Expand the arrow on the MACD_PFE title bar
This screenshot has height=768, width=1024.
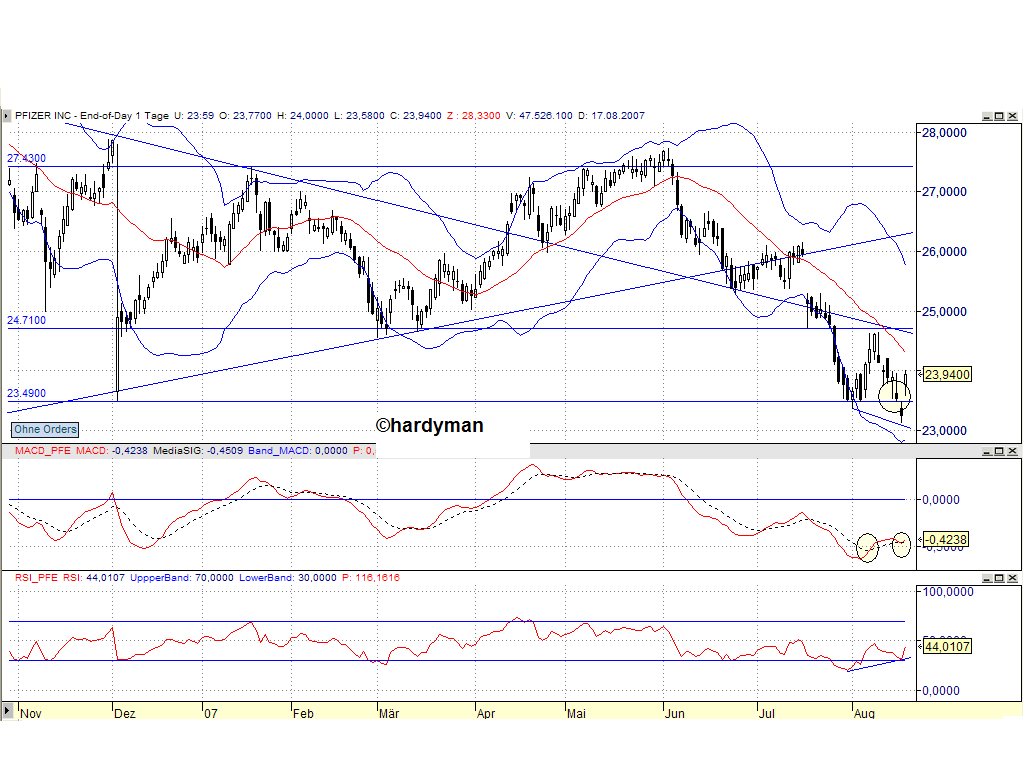[7, 450]
